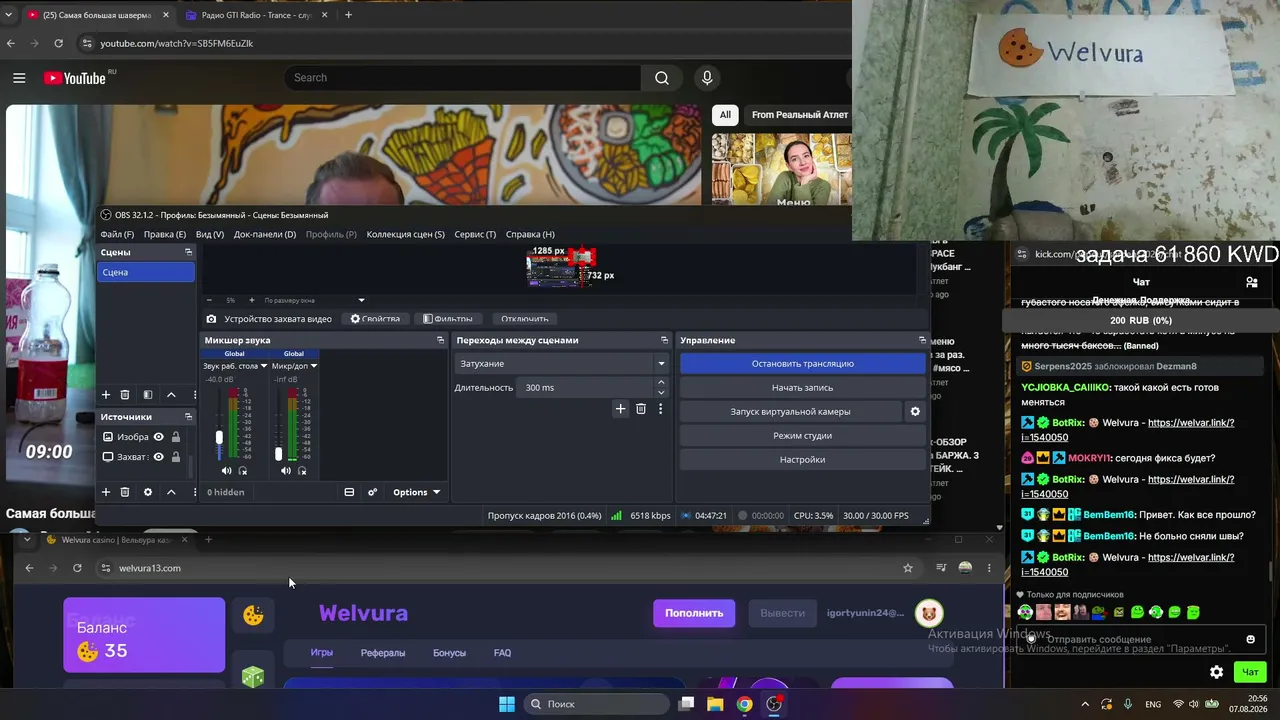The image size is (1280, 720).
Task: Open virtual camera settings gear
Action: tap(915, 411)
